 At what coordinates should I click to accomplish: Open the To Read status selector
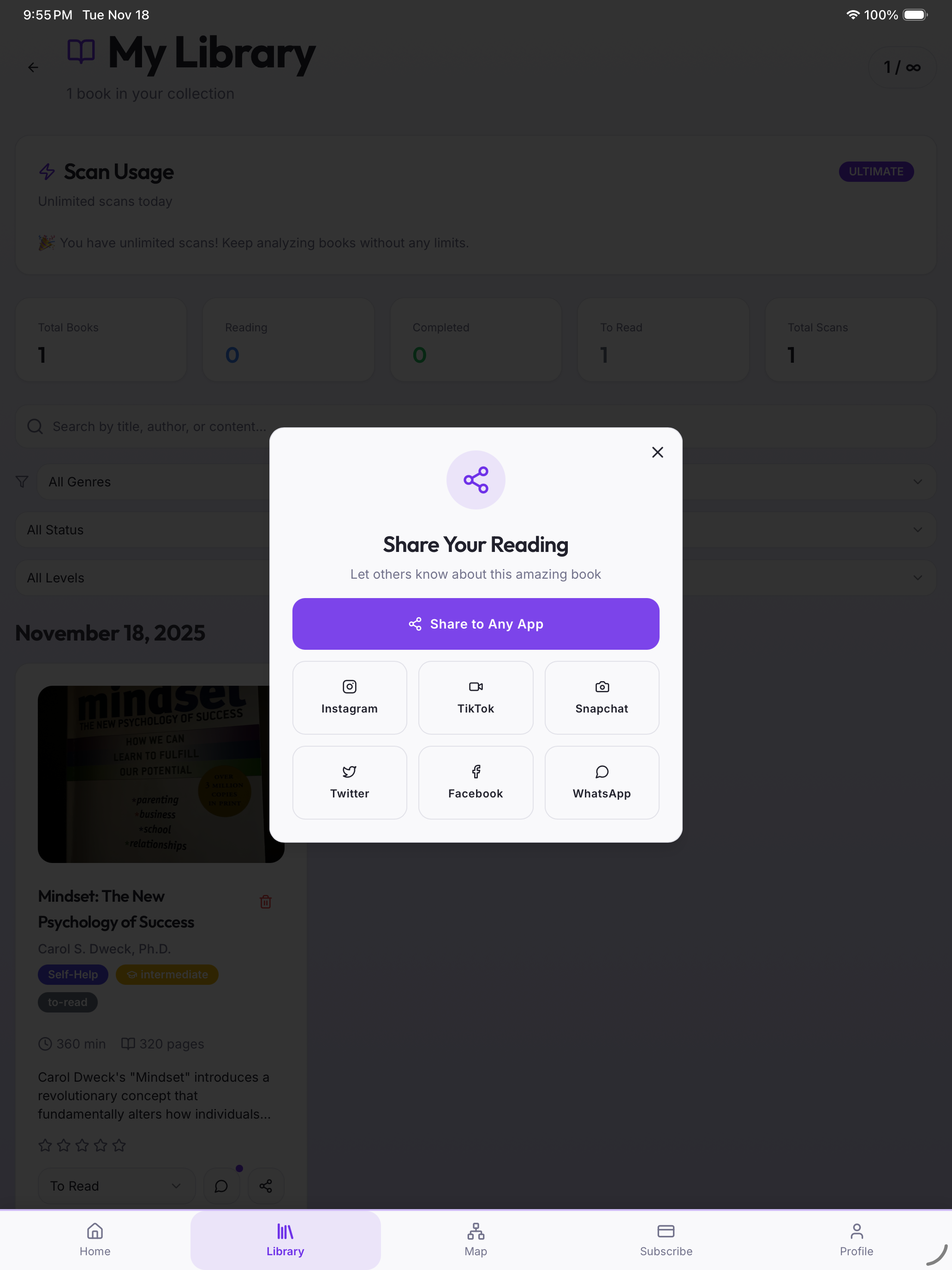(116, 1186)
